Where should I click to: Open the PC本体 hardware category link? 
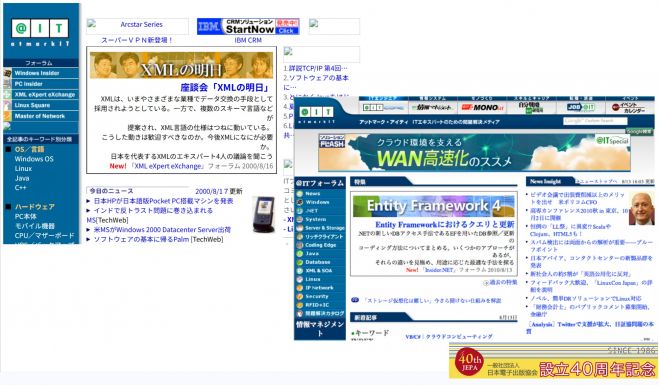26,216
